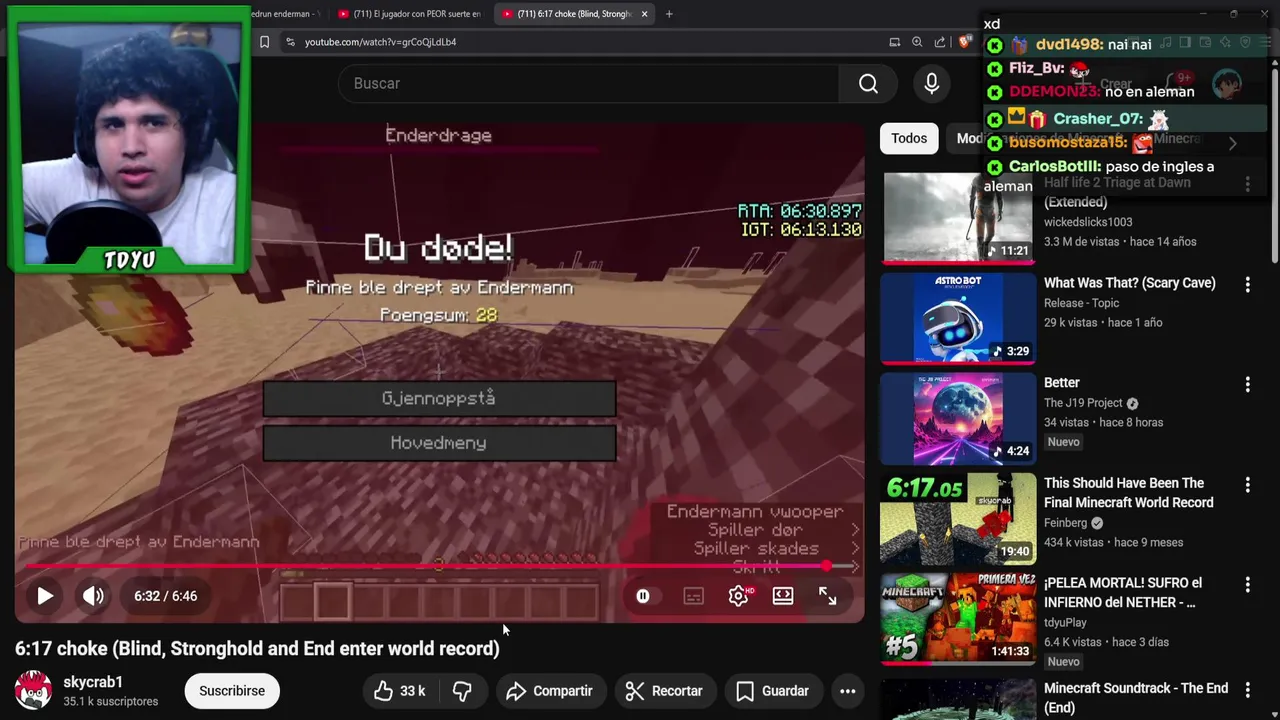This screenshot has width=1280, height=720.
Task: Subscribe using the Suscribirse button
Action: pyautogui.click(x=232, y=691)
